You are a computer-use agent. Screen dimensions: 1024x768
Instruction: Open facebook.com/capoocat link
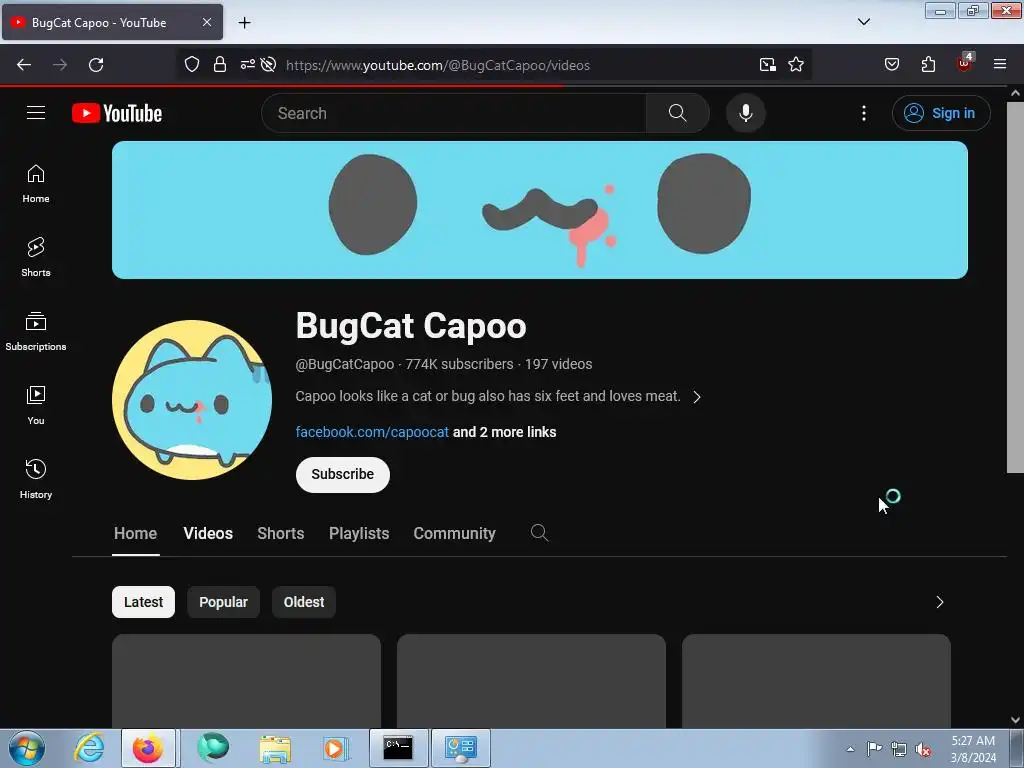pos(372,432)
